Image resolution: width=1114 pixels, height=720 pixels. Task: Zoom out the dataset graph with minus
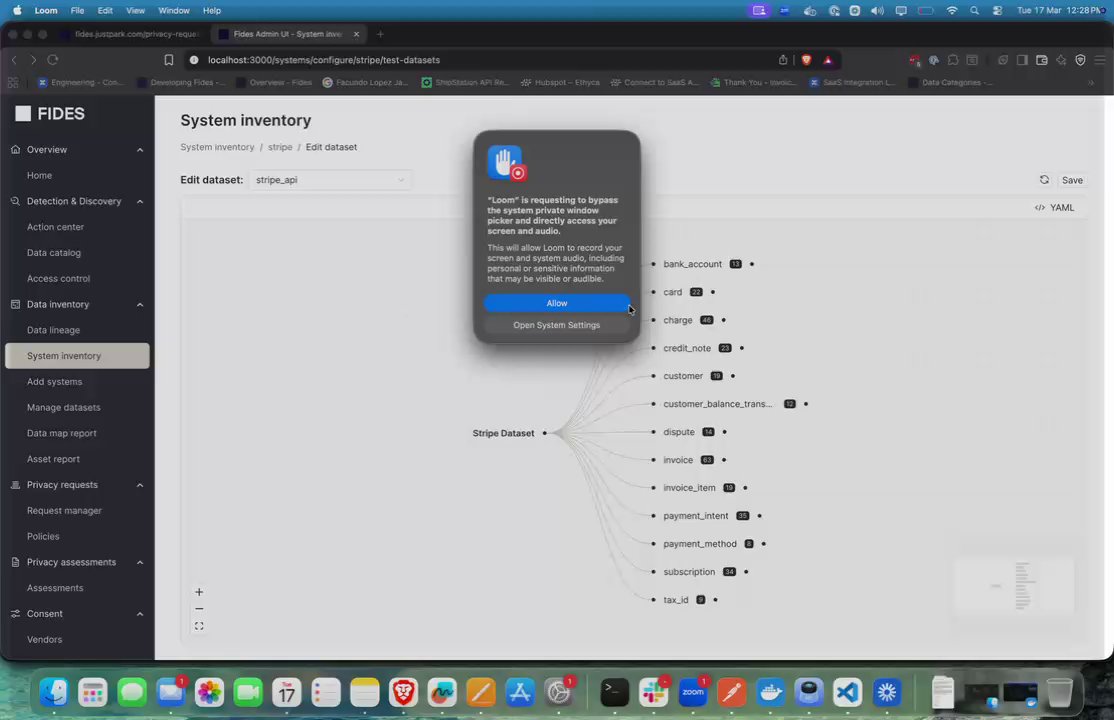click(199, 608)
